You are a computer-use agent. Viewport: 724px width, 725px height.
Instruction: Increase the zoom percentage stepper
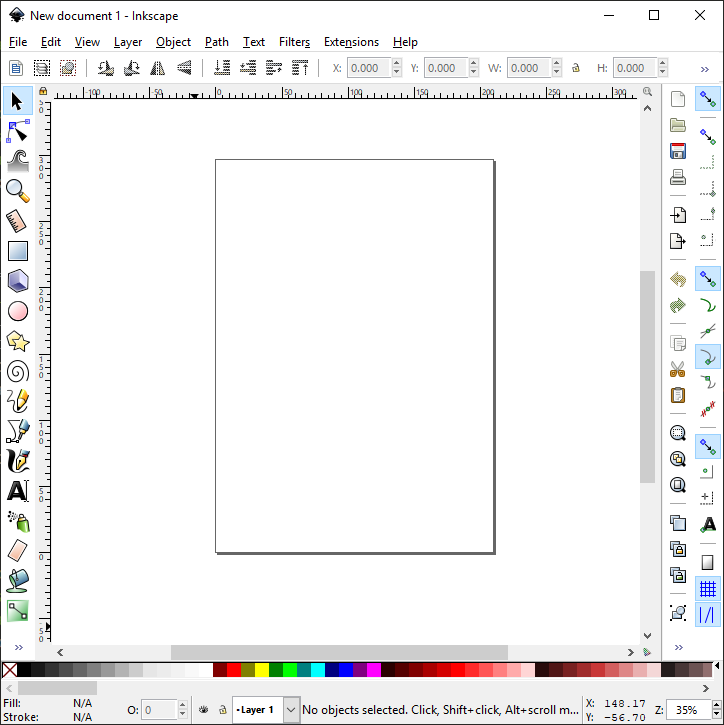(x=717, y=705)
